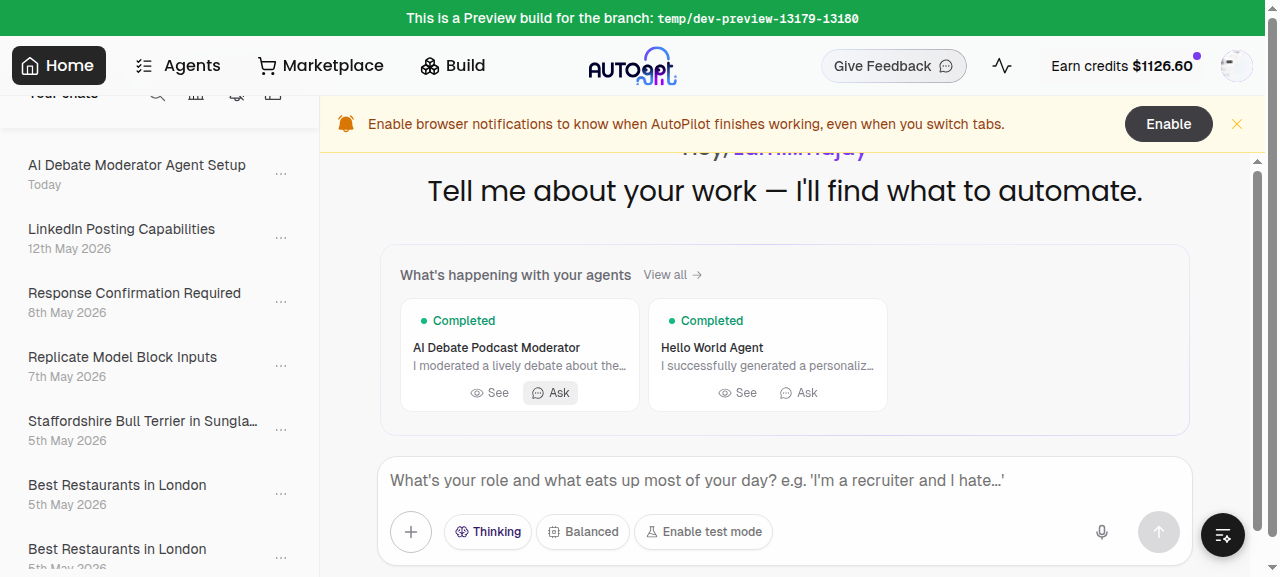Open the Hello World Agent card
This screenshot has height=577, width=1280.
tap(768, 355)
